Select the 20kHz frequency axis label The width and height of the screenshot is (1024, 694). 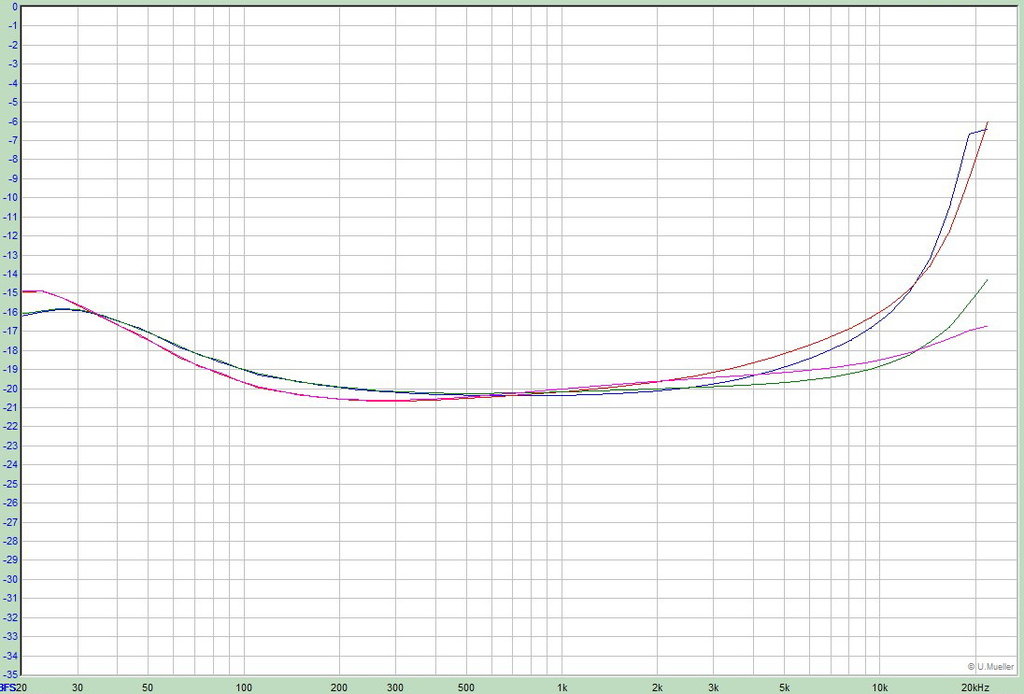(975, 687)
